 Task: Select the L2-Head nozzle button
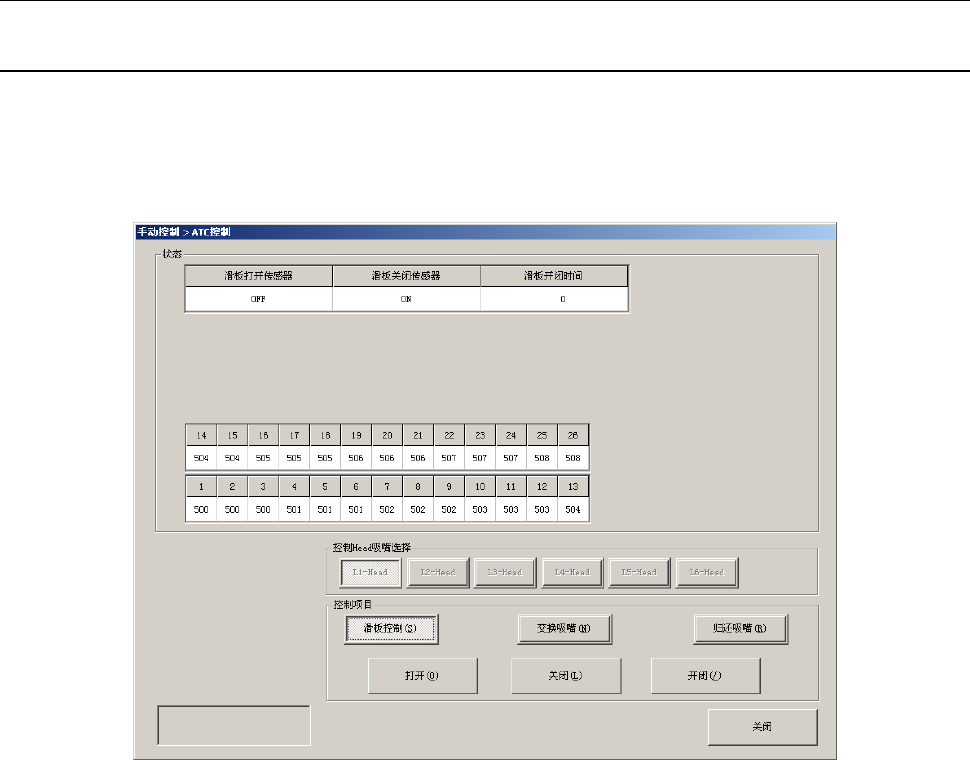point(438,573)
